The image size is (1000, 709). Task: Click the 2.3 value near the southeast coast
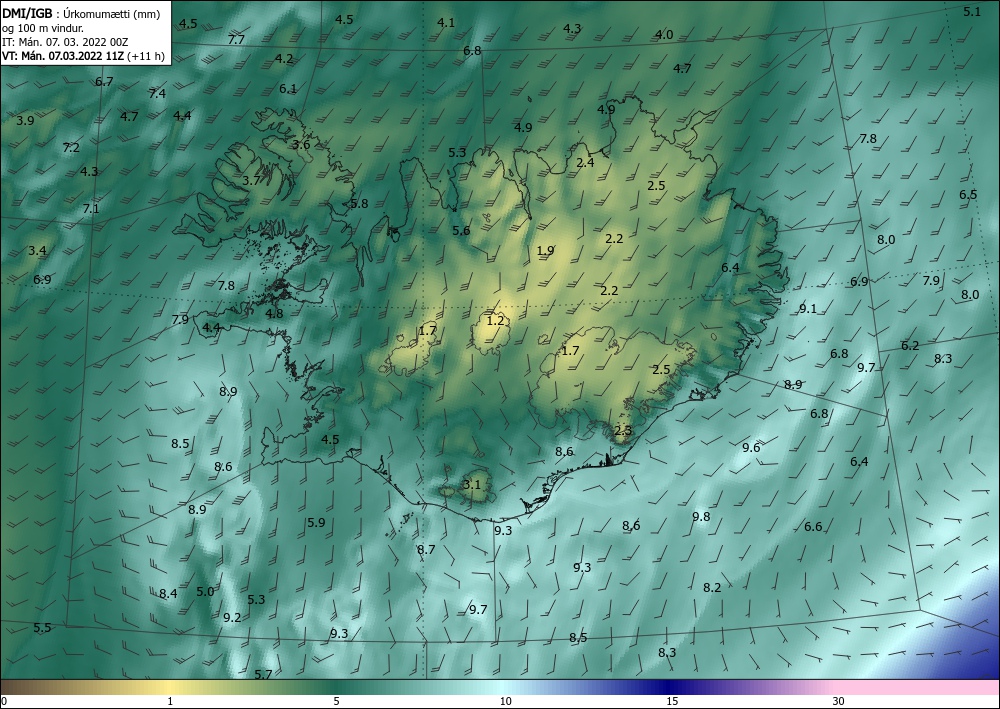coord(623,430)
